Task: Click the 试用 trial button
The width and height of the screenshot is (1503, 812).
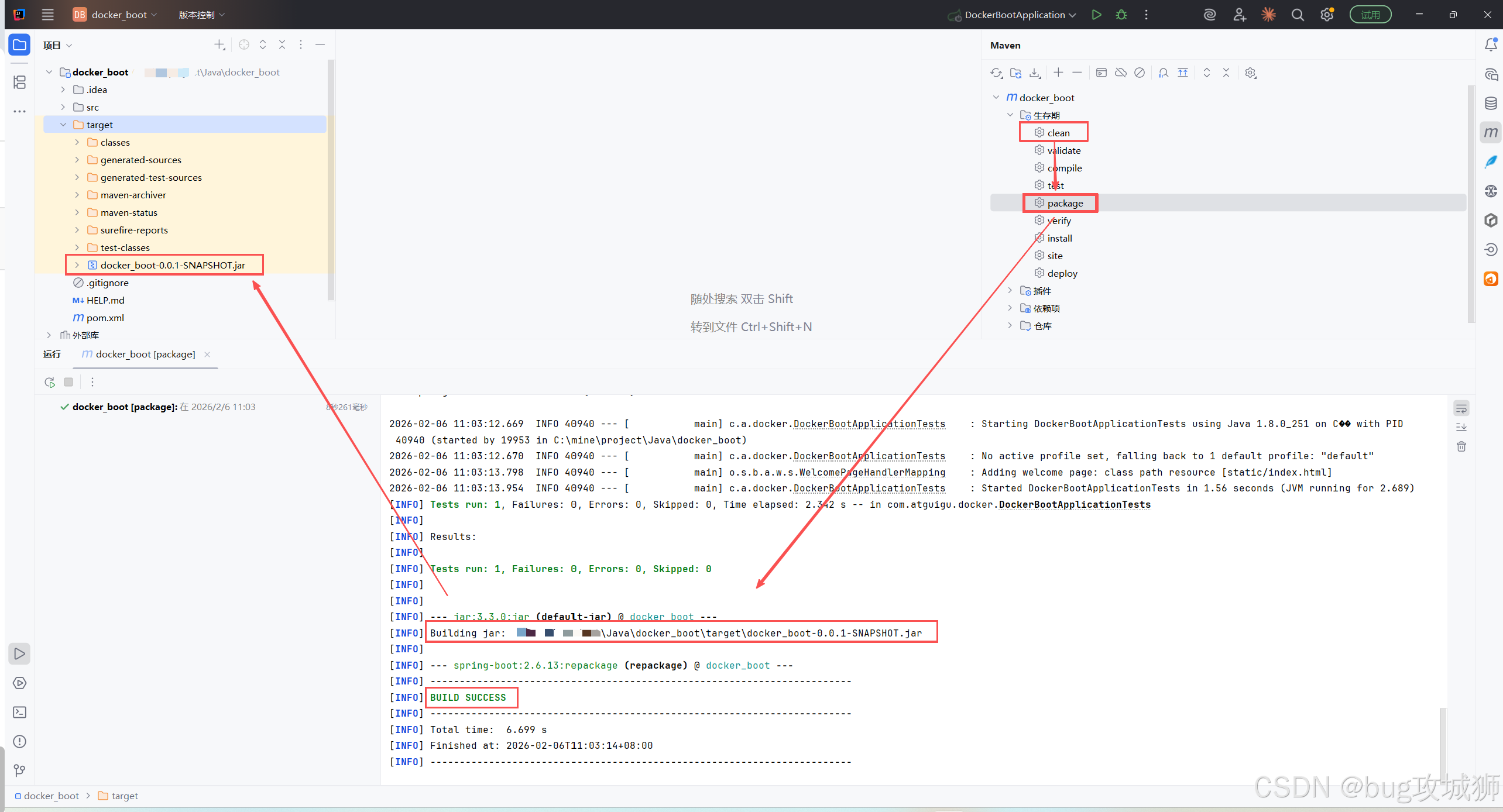Action: coord(1370,15)
